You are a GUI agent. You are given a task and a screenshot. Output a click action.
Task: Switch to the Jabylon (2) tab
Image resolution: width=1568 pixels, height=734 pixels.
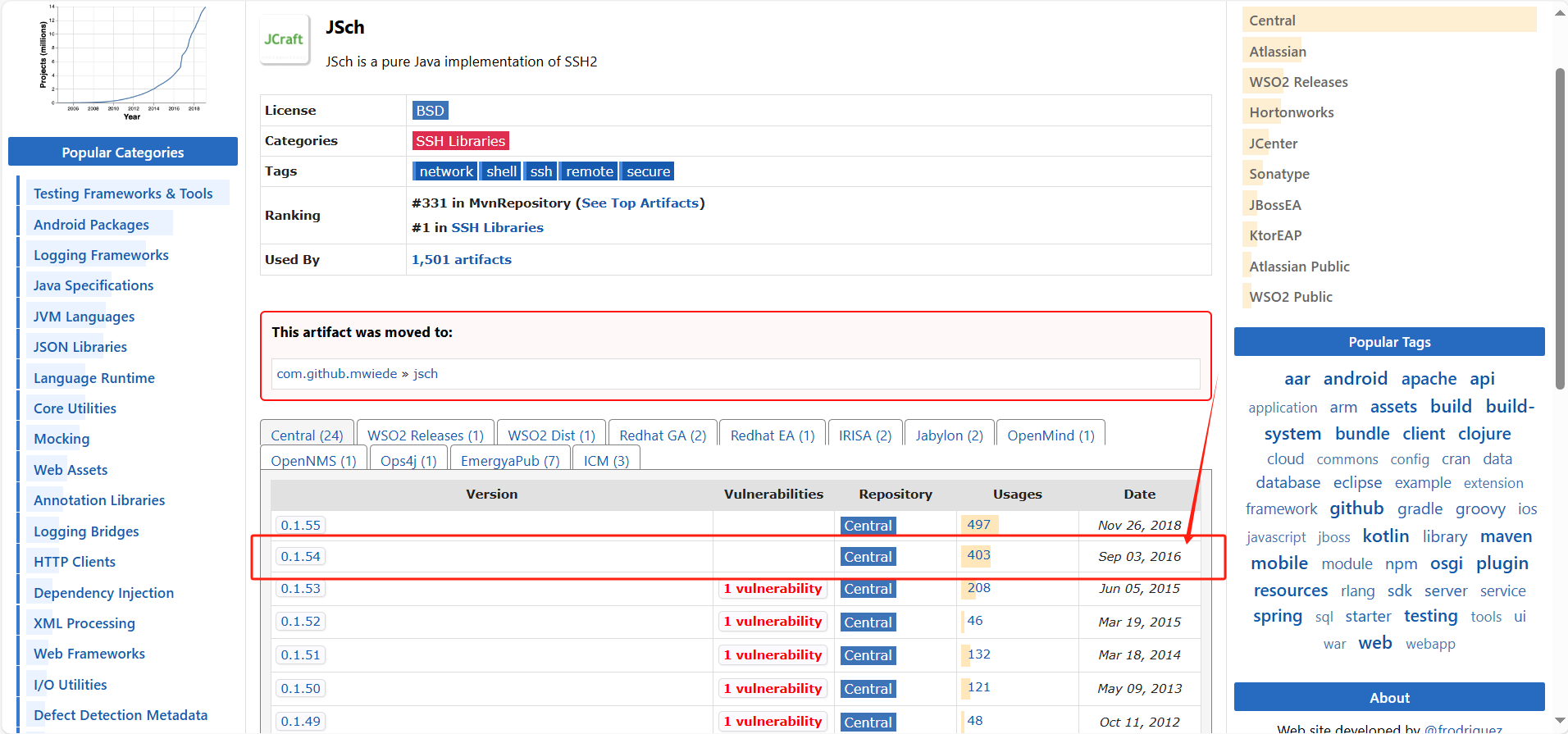pos(950,435)
